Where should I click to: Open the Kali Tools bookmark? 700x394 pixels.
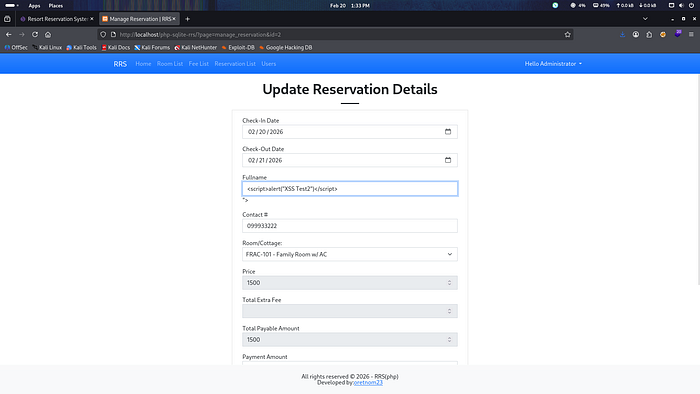[x=81, y=47]
